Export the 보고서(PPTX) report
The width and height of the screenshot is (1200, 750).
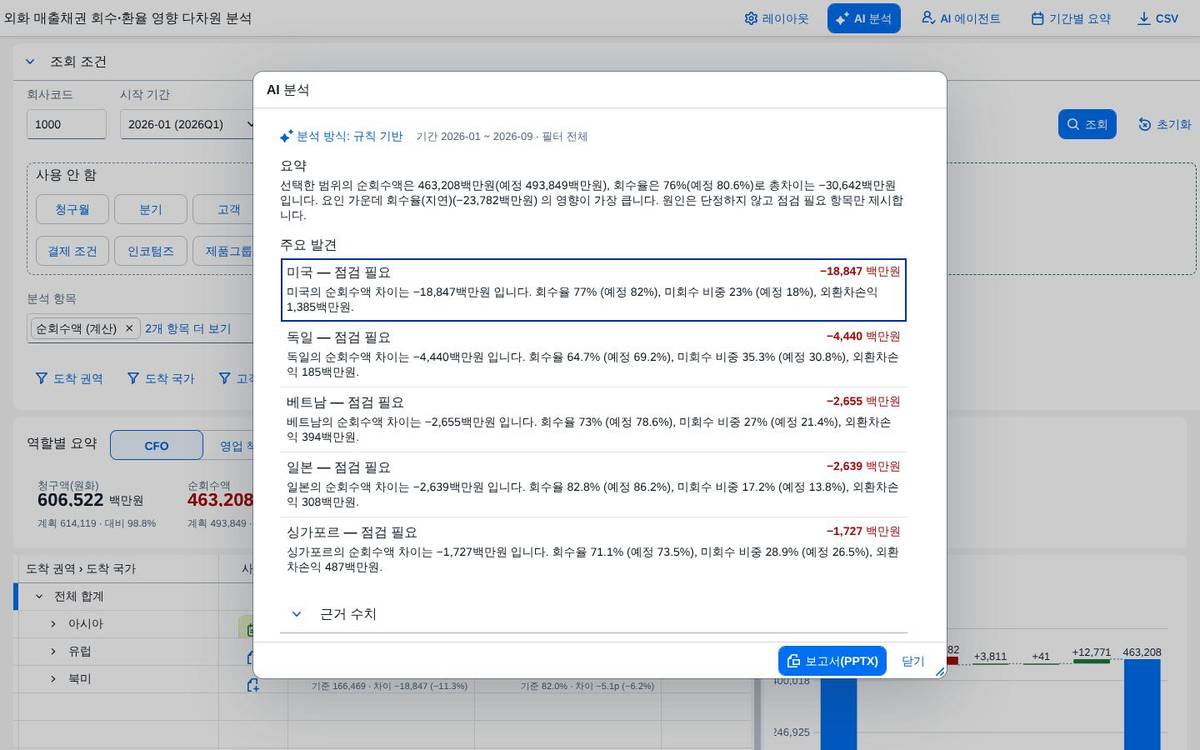[x=832, y=661]
